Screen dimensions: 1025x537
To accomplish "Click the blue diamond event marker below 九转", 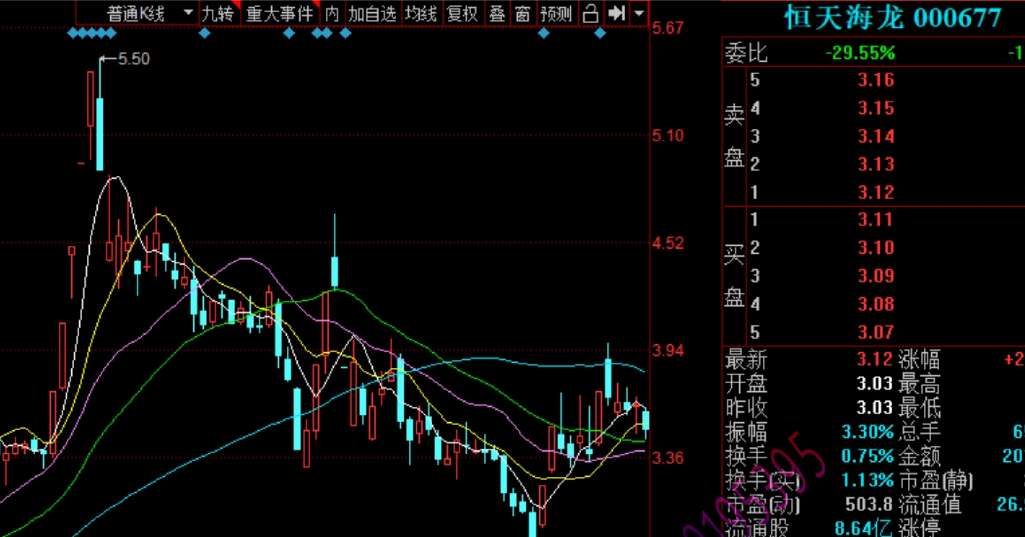I will click(205, 34).
